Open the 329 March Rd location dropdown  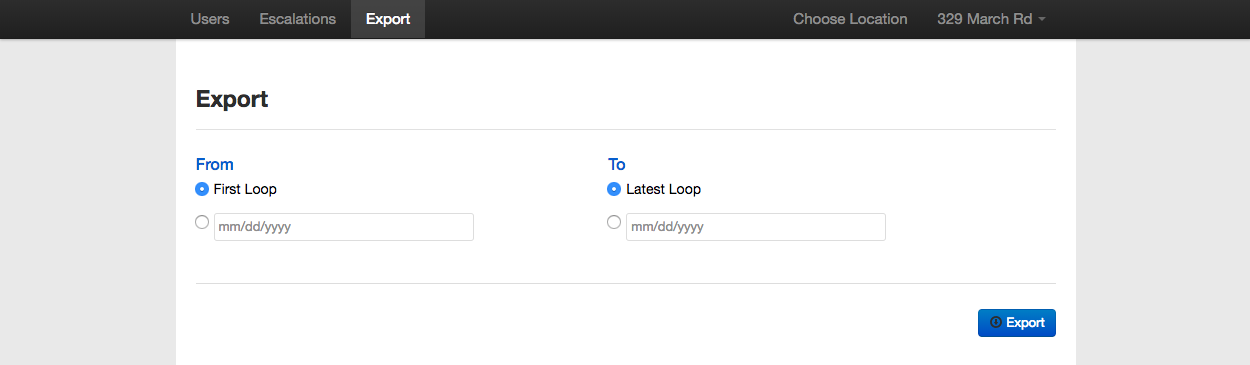click(992, 19)
